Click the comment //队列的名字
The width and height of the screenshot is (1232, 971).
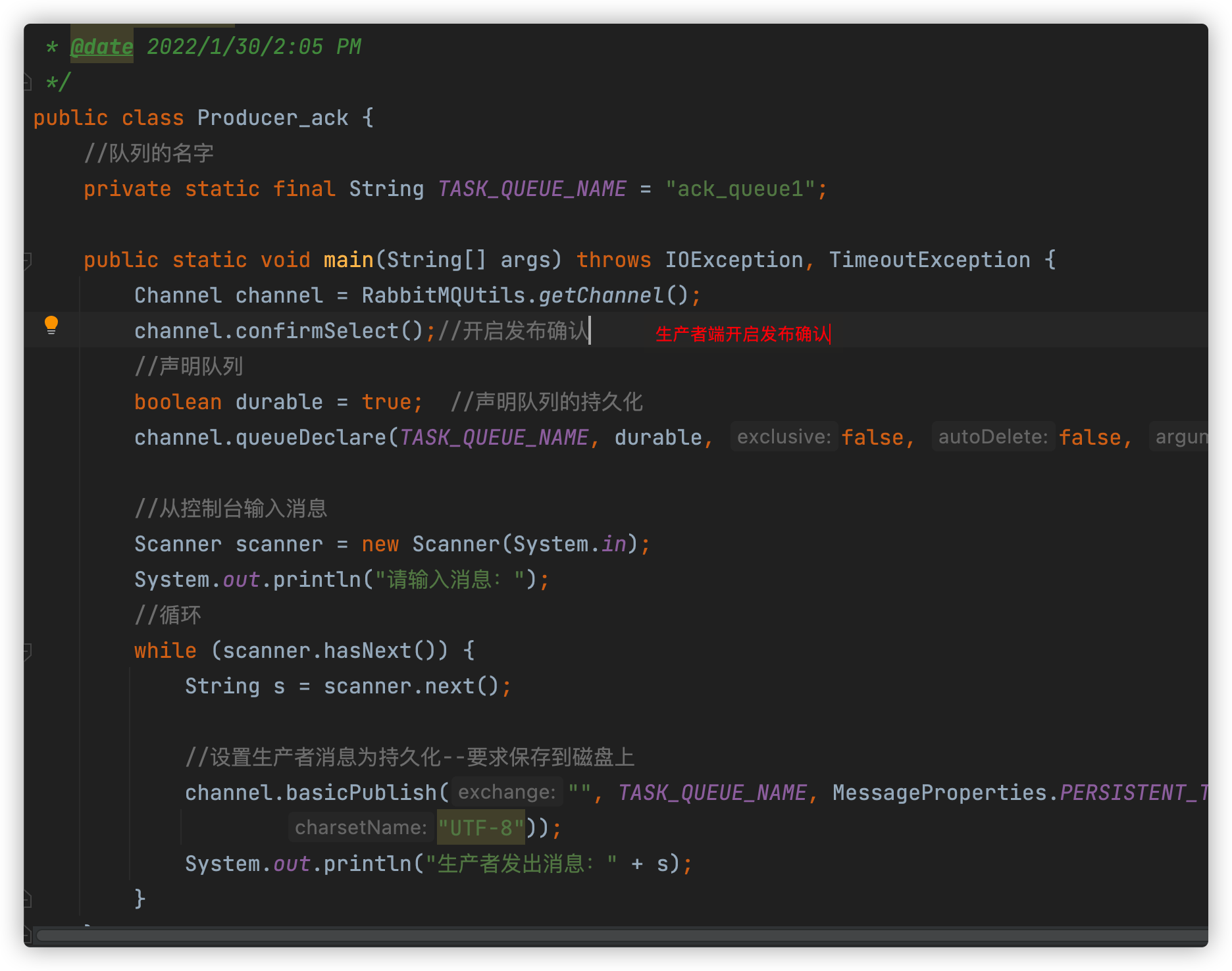point(149,153)
